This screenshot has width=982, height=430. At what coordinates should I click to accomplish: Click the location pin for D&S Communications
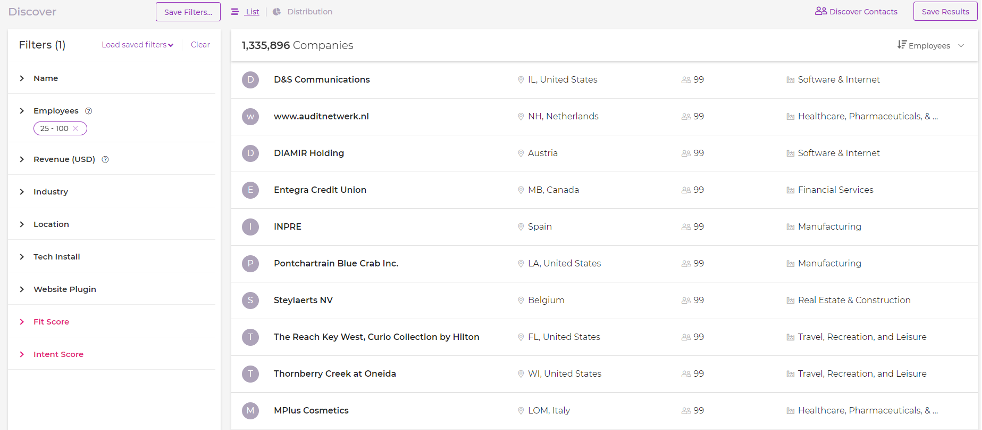(520, 80)
